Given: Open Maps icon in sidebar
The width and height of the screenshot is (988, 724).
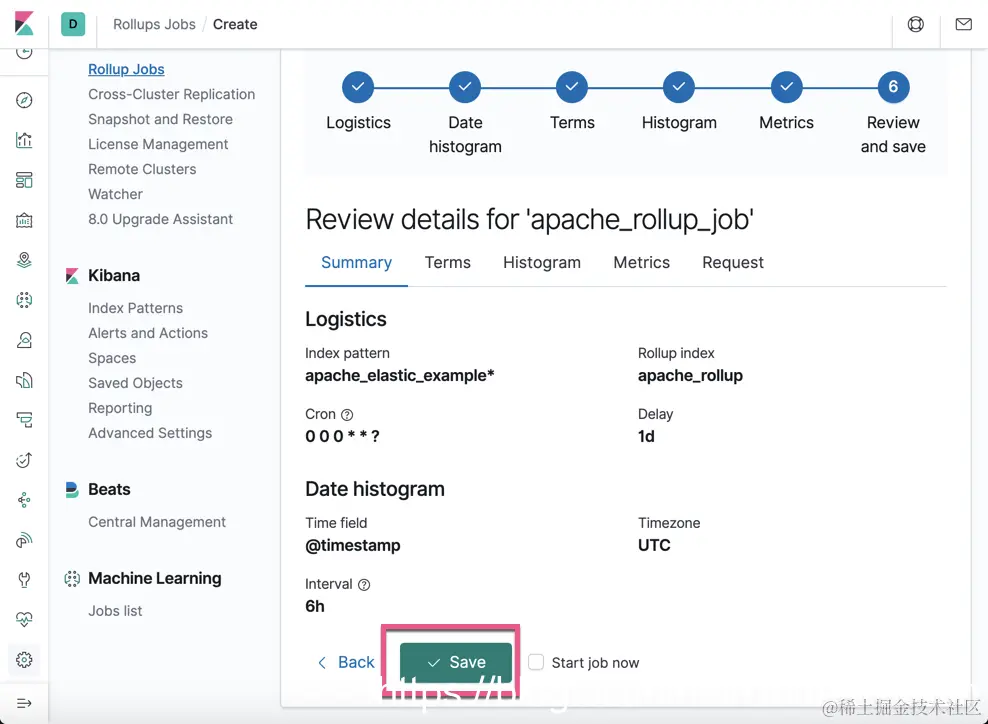Looking at the screenshot, I should [24, 260].
